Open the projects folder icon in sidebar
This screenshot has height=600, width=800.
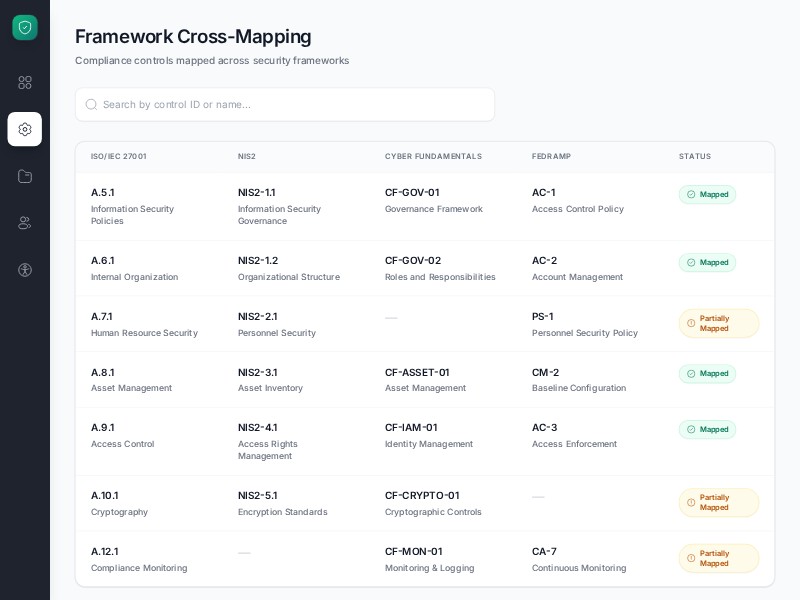click(25, 176)
